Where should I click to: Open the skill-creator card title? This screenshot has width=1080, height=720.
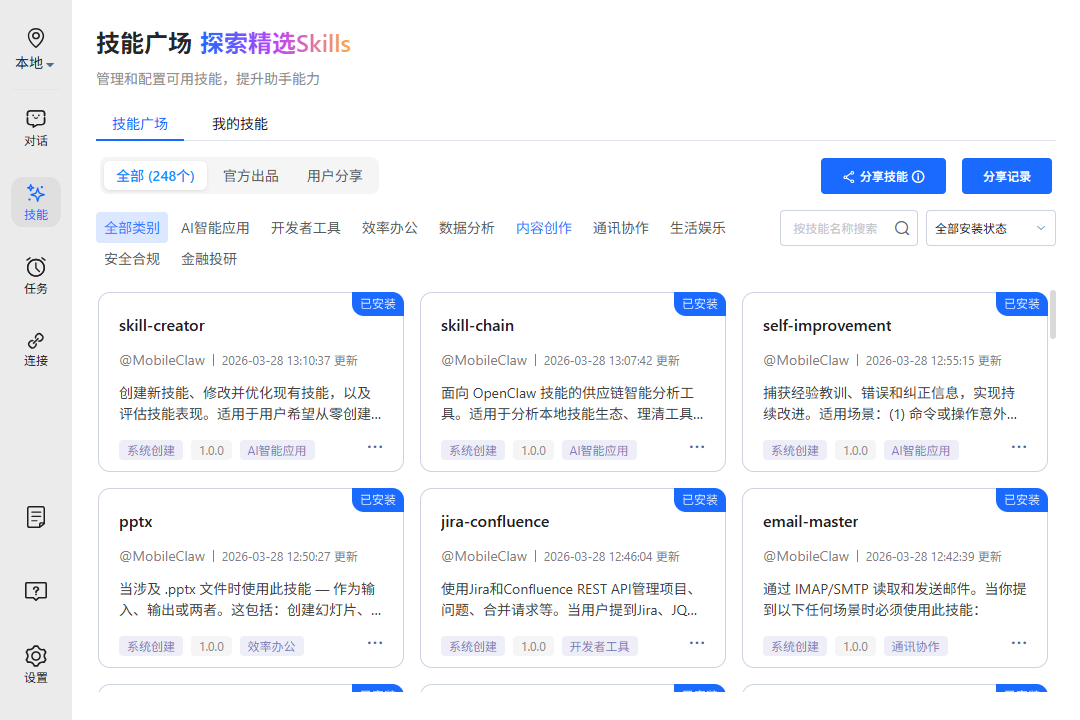click(162, 326)
